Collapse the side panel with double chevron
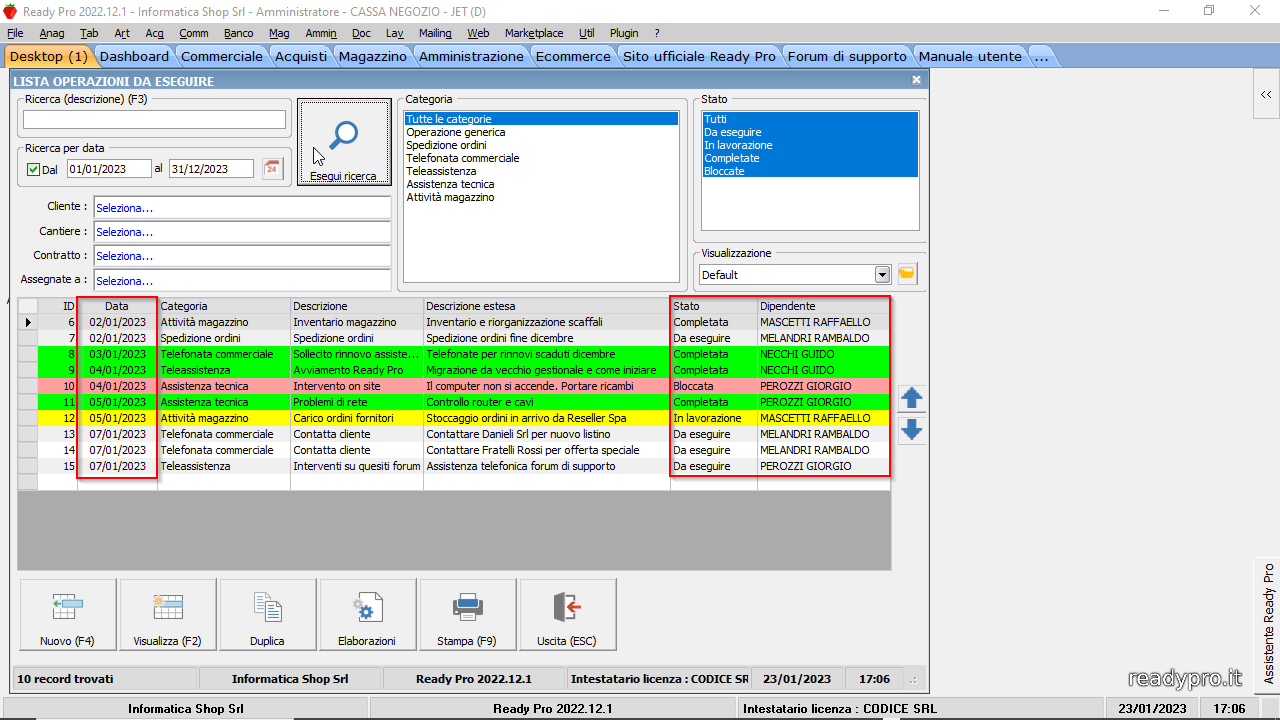This screenshot has height=720, width=1280. (x=1266, y=94)
